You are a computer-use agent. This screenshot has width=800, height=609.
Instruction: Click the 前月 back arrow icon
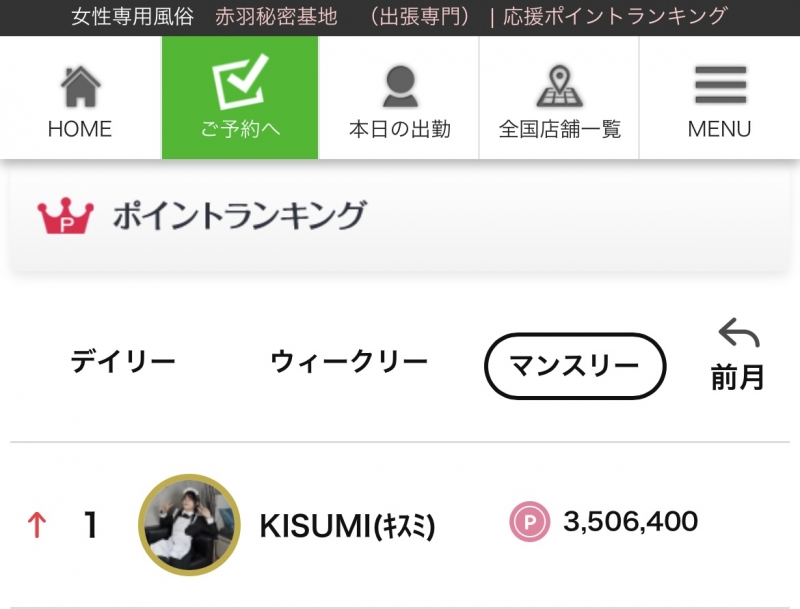[x=735, y=335]
